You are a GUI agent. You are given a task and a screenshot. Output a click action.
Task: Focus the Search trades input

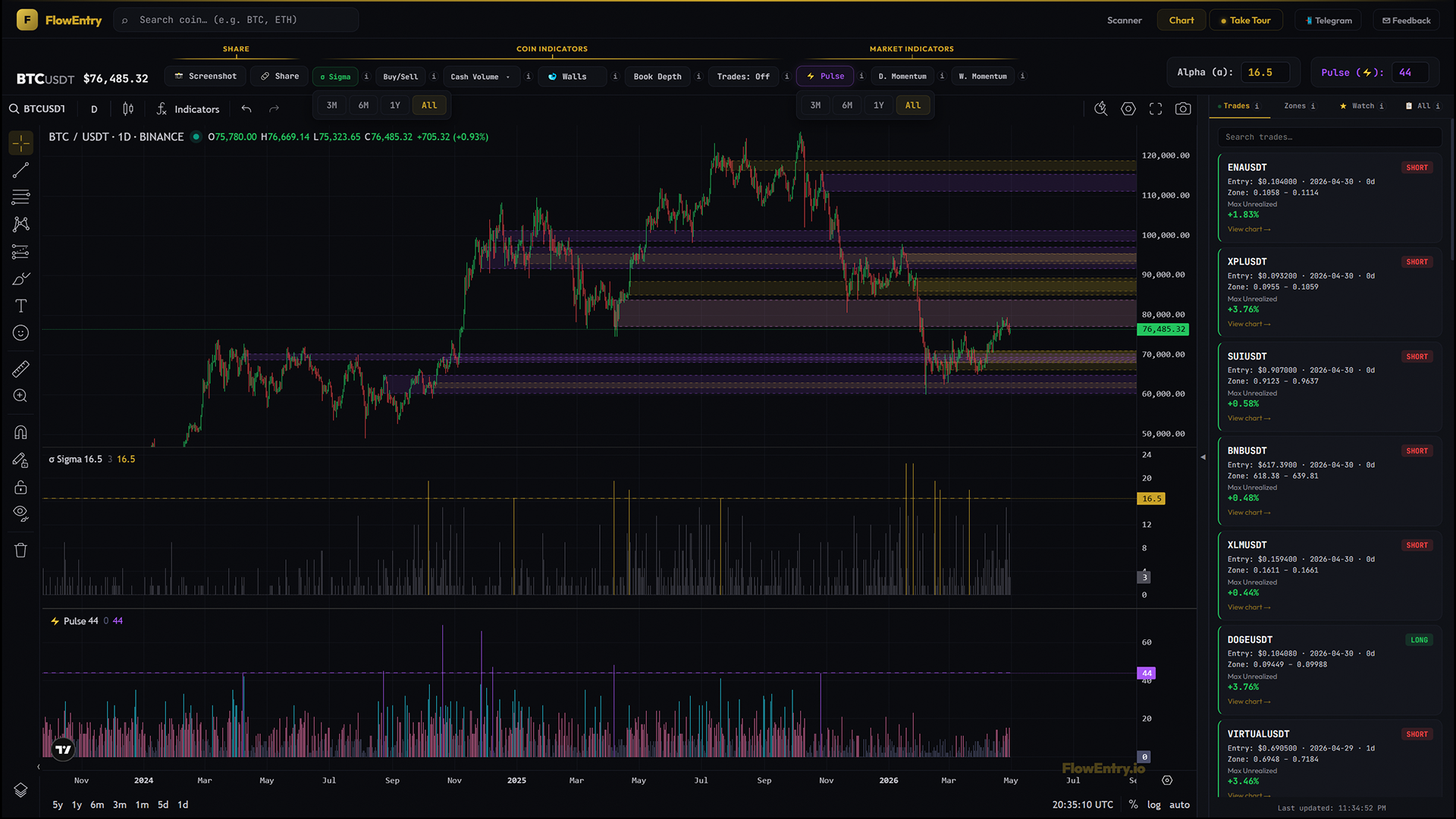1329,137
